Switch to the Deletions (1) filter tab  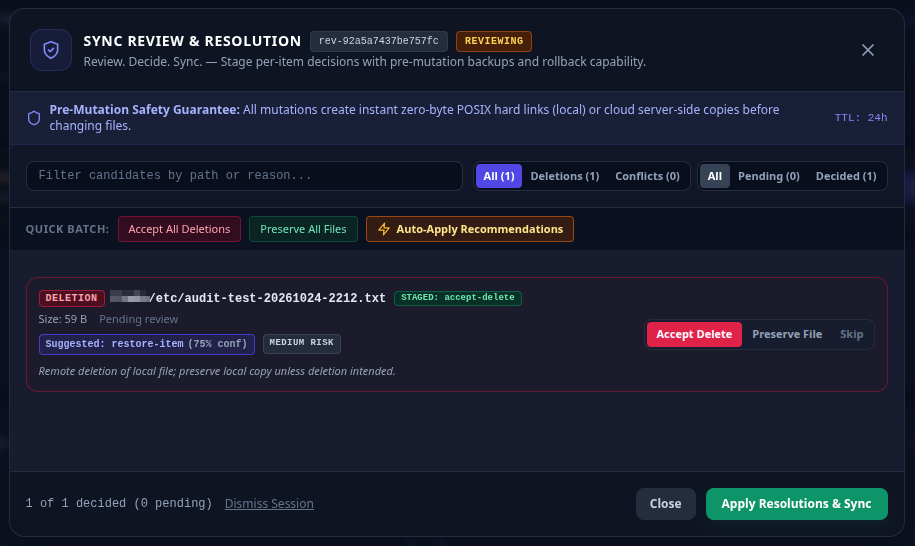(564, 176)
